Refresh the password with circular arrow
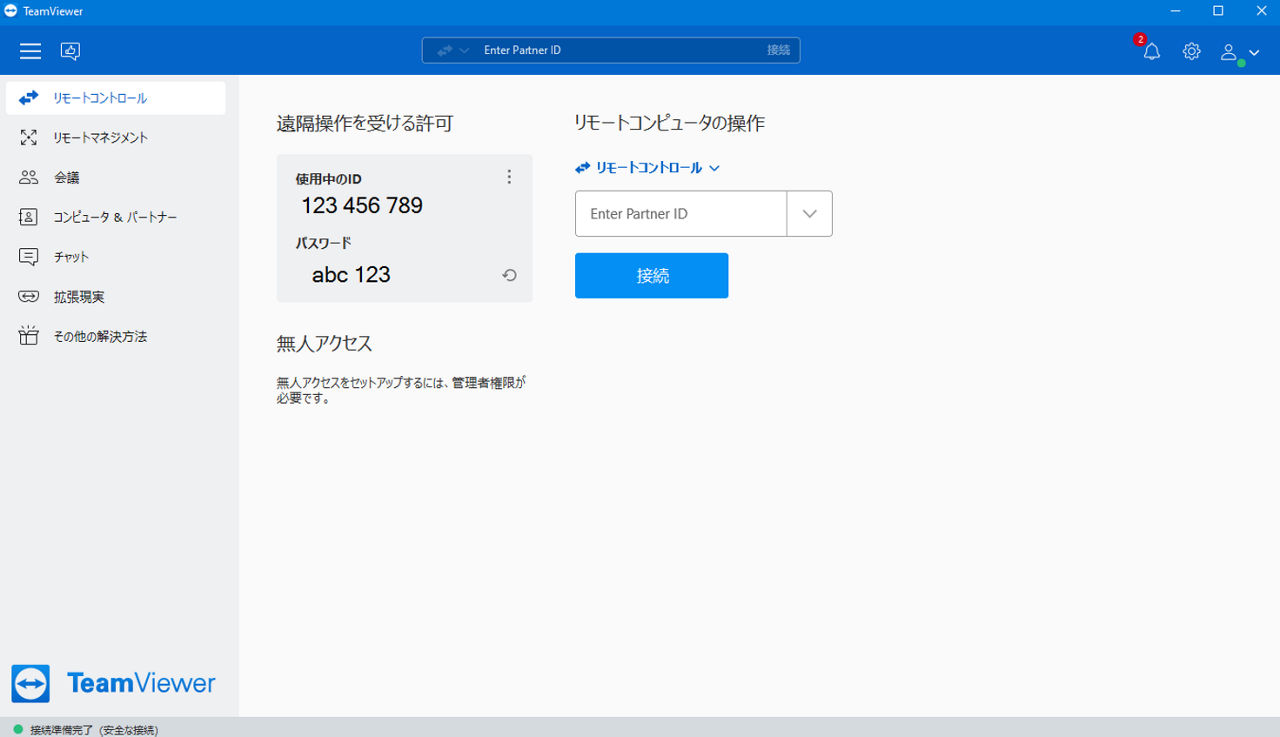Image resolution: width=1280 pixels, height=737 pixels. point(509,275)
